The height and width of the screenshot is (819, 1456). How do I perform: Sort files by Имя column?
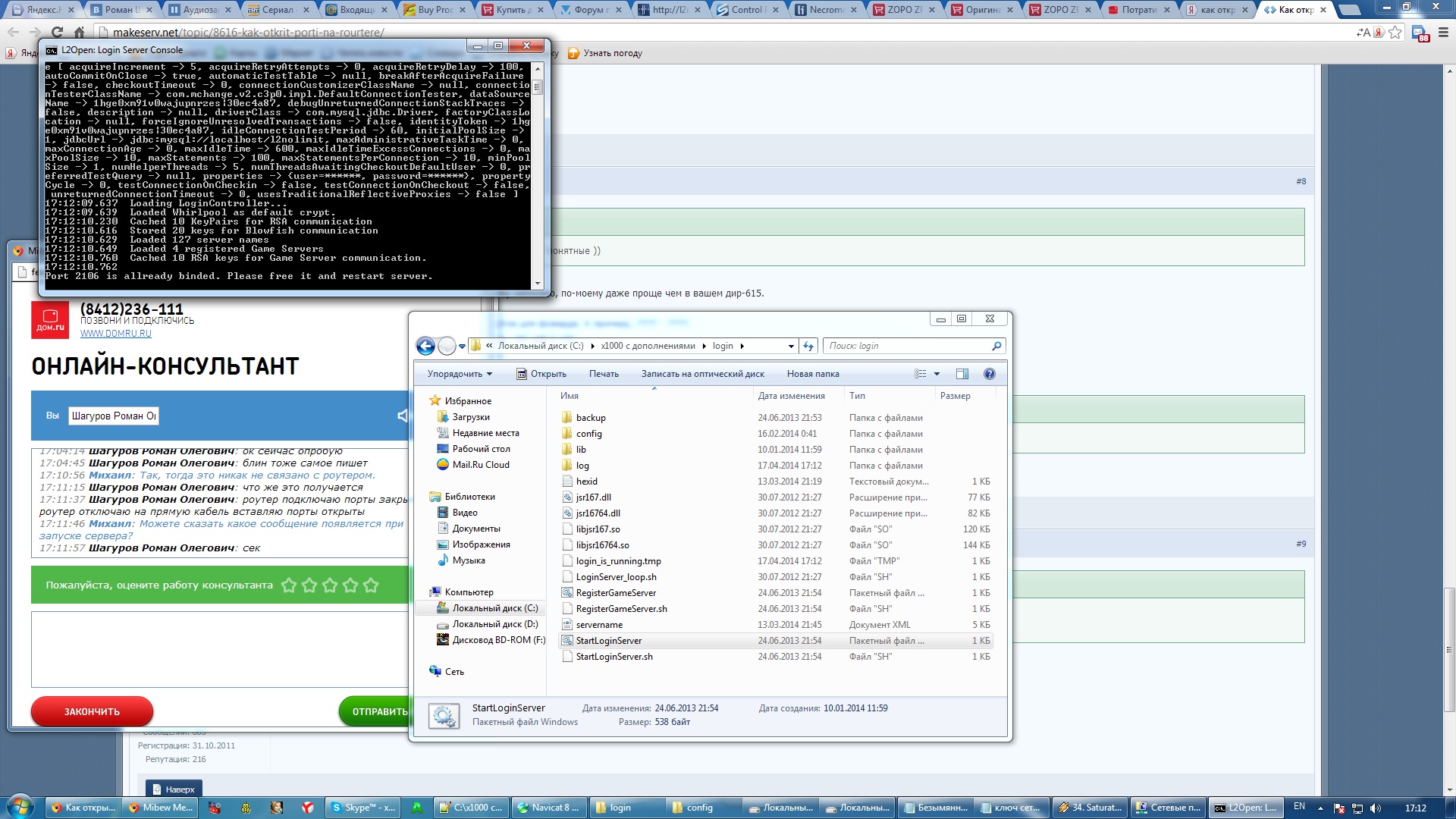(x=570, y=396)
